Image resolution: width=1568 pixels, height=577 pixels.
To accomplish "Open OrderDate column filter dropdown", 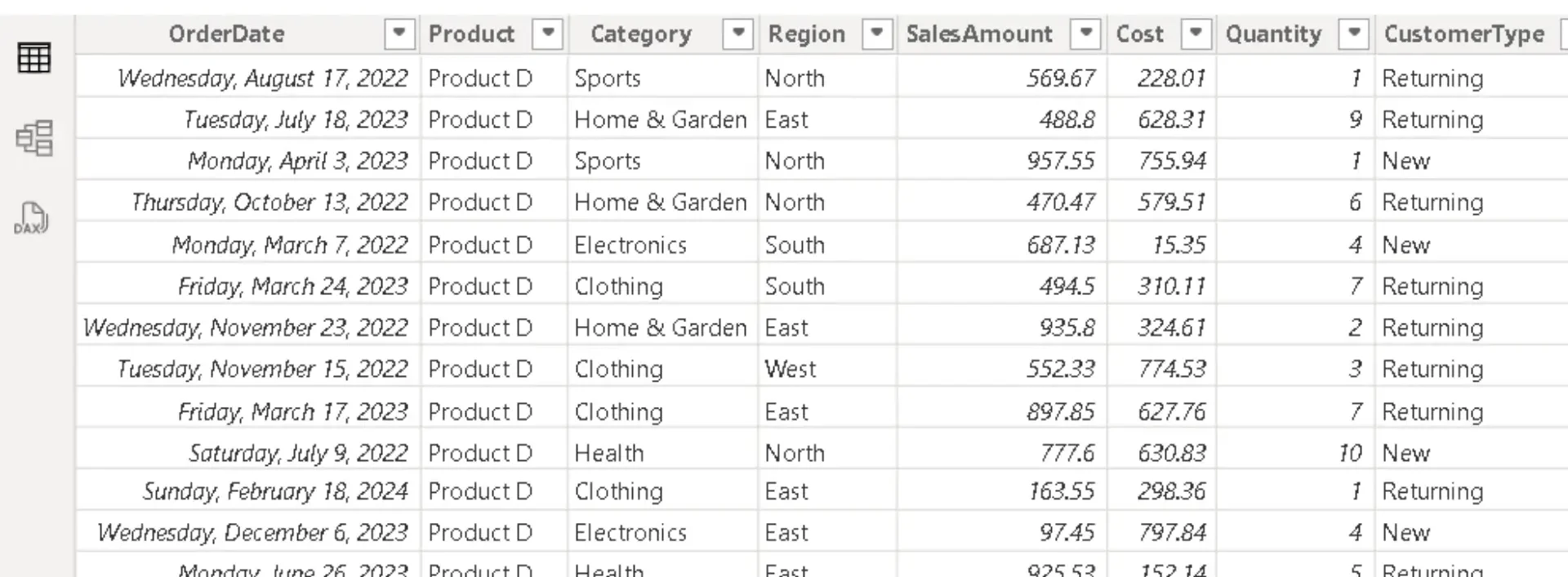I will point(399,34).
